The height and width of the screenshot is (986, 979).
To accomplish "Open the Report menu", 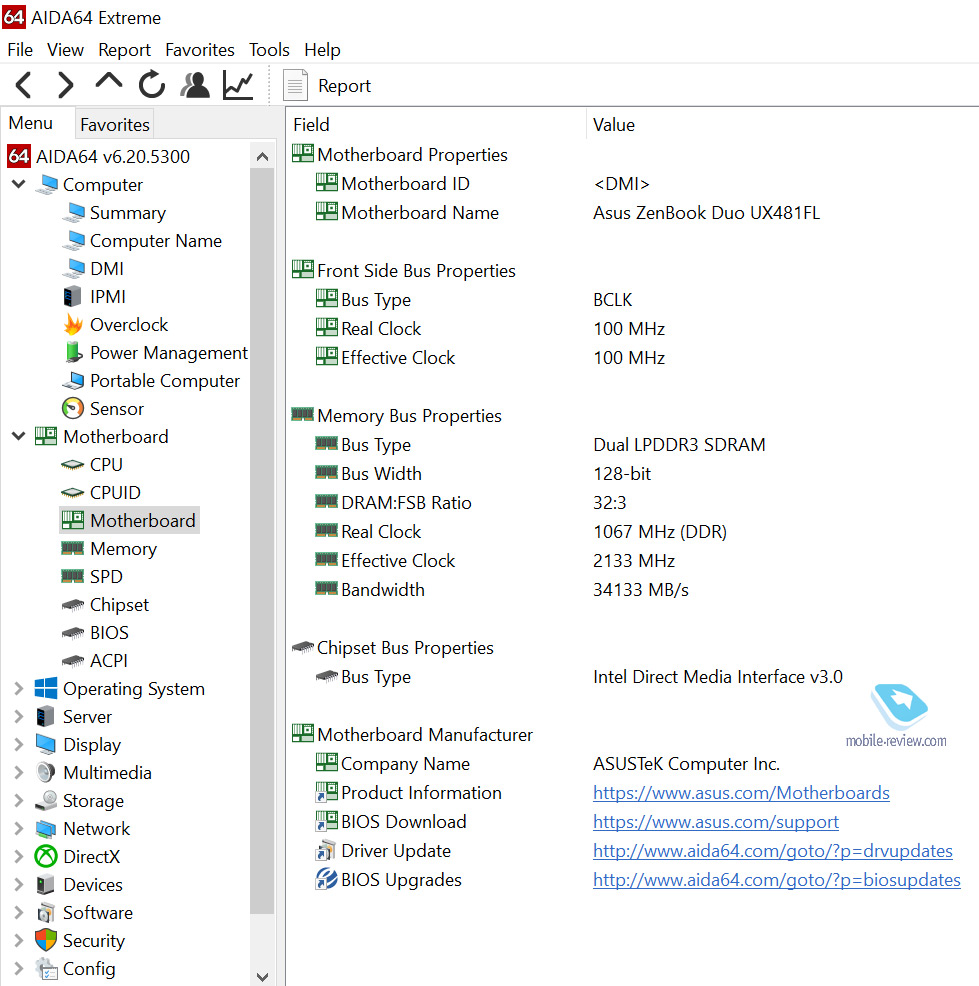I will click(x=124, y=50).
